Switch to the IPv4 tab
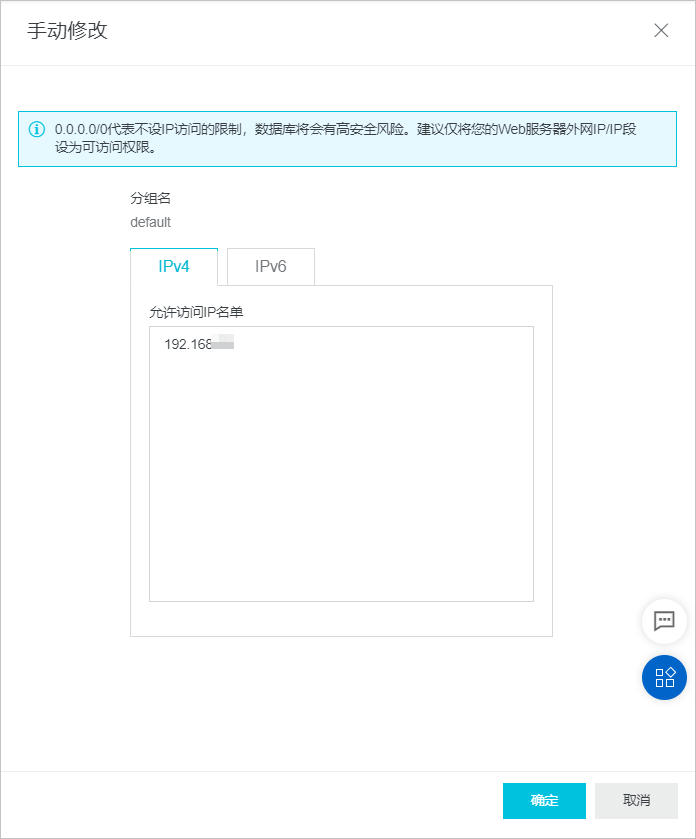696x839 pixels. (x=174, y=266)
